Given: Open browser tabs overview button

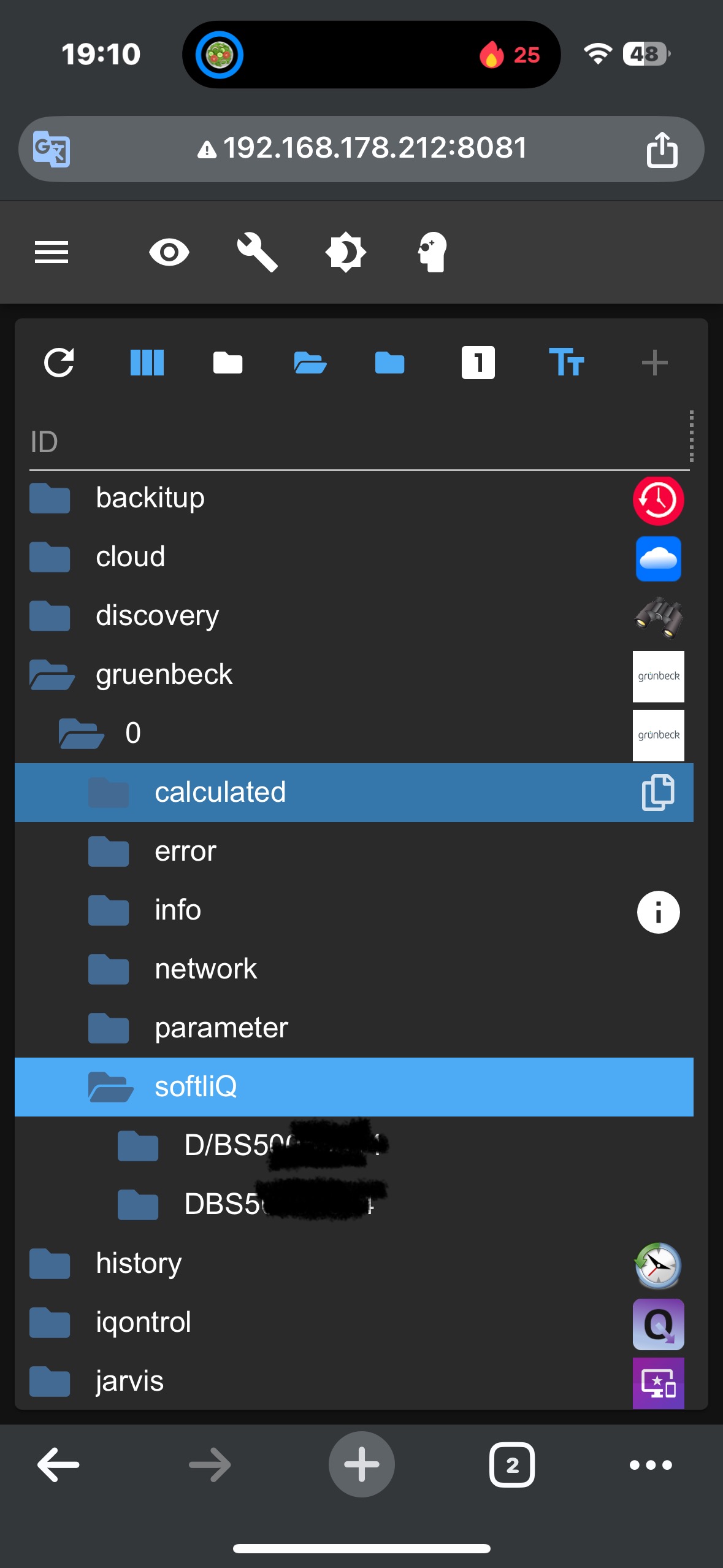Looking at the screenshot, I should (511, 1464).
